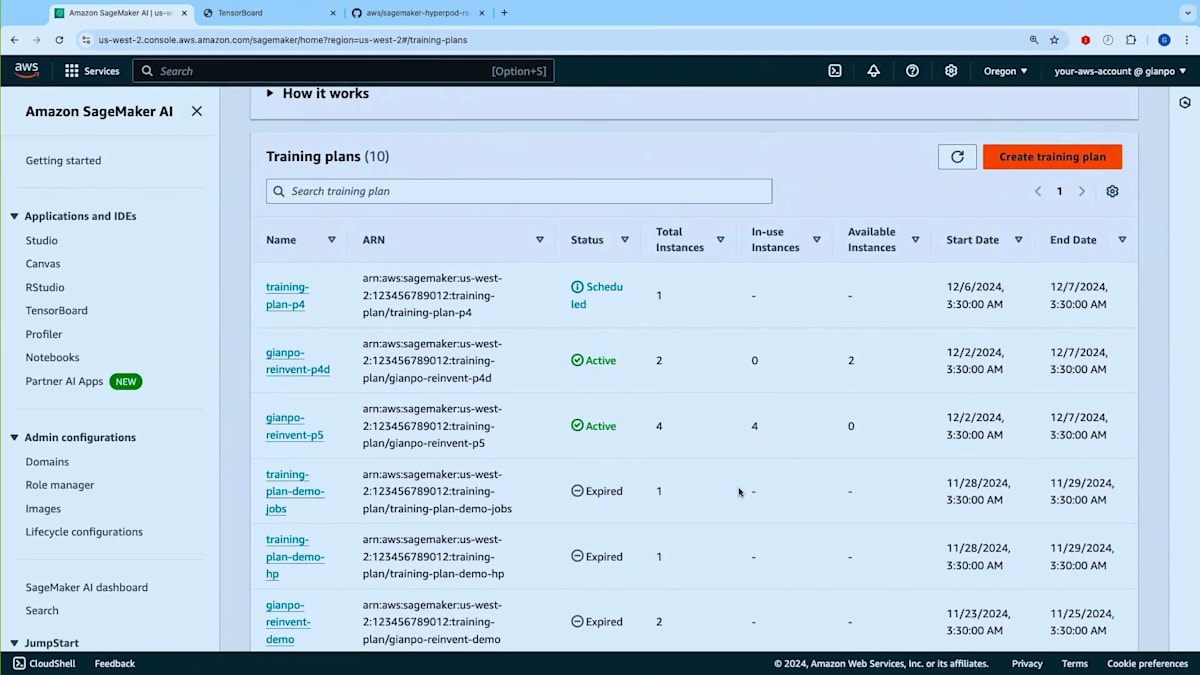Open the account menu your-aws-account @ gianpo
Viewport: 1200px width, 675px height.
click(1120, 71)
